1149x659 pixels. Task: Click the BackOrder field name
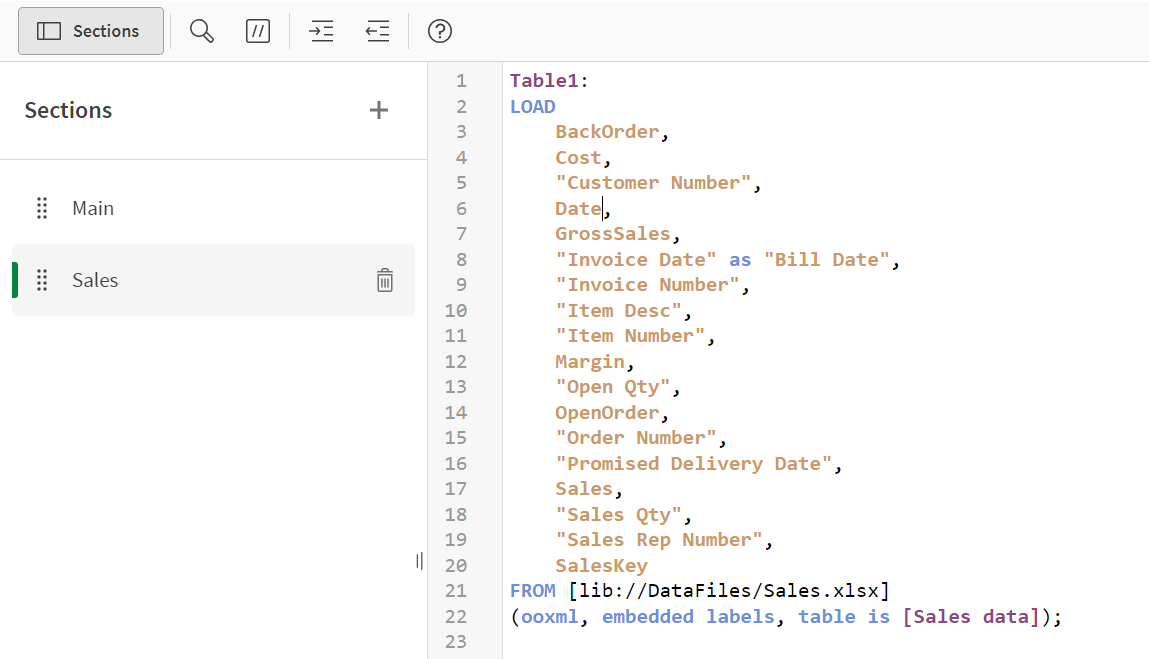click(x=607, y=132)
